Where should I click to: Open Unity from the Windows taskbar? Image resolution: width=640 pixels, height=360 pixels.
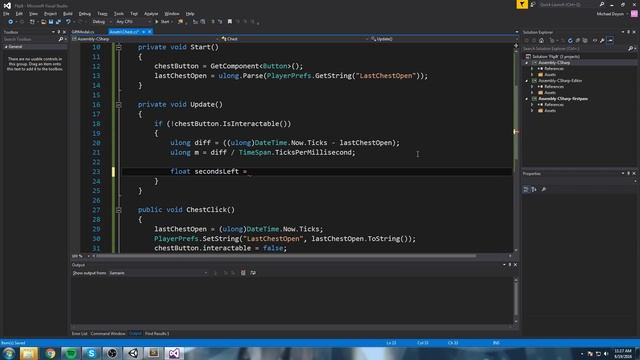click(133, 353)
